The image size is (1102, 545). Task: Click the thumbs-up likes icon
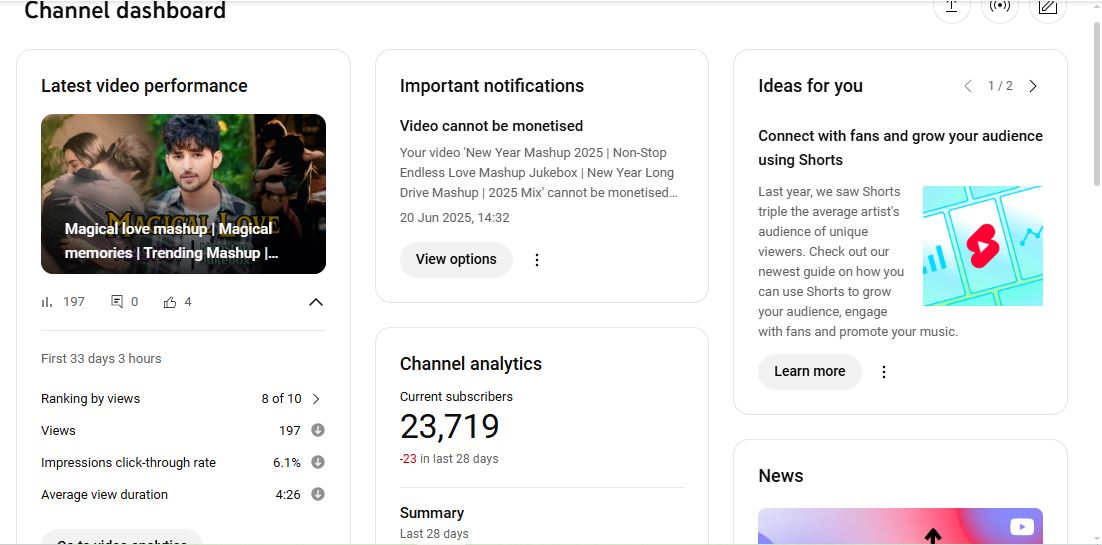[170, 302]
